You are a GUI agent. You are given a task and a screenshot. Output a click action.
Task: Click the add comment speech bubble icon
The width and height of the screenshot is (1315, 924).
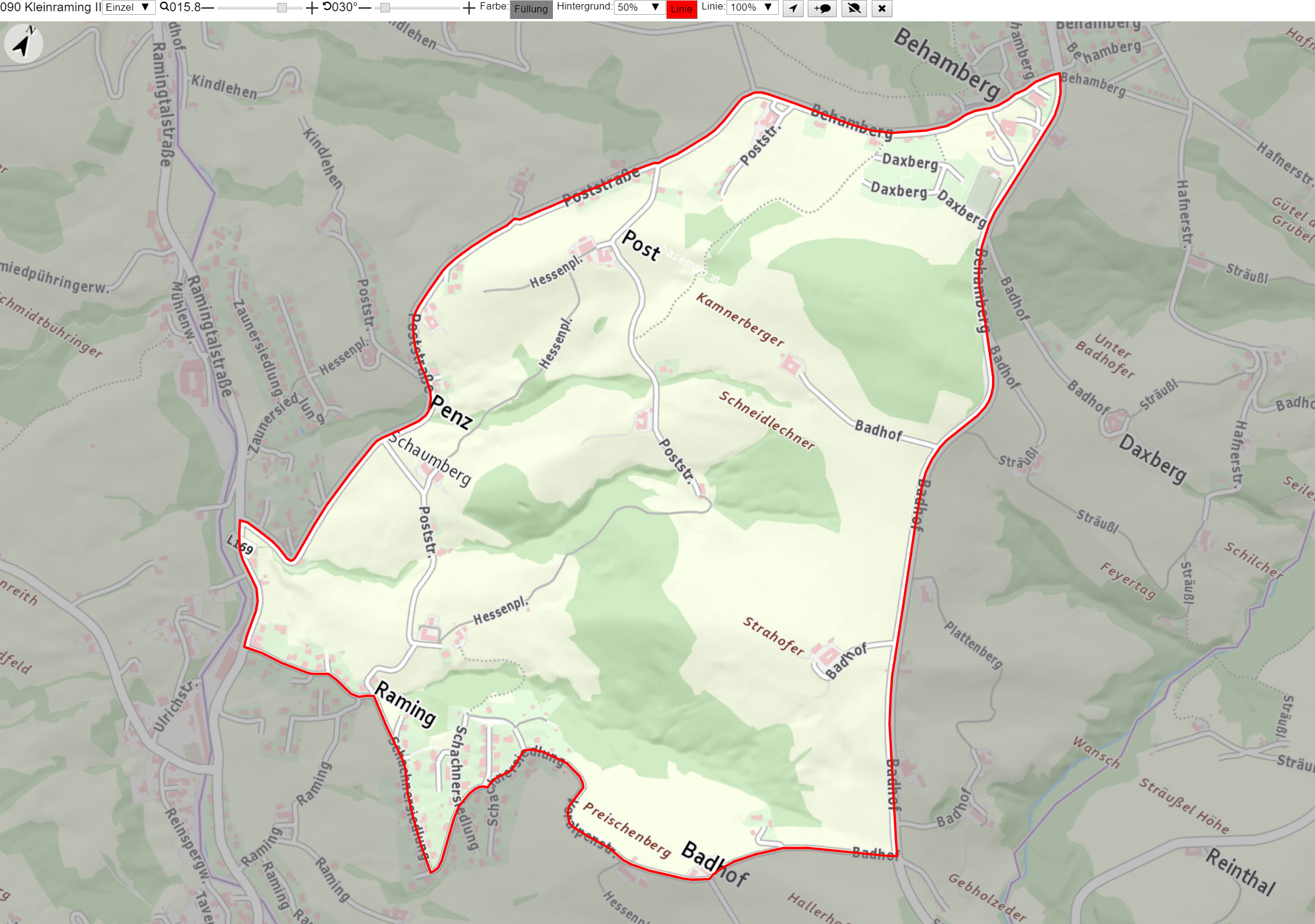pyautogui.click(x=822, y=8)
